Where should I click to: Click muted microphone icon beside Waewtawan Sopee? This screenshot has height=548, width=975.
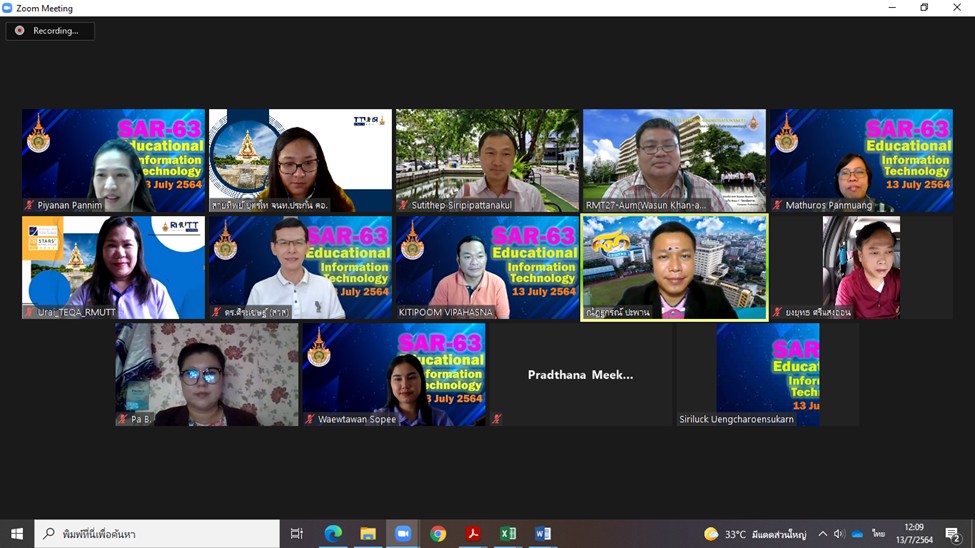(x=310, y=419)
